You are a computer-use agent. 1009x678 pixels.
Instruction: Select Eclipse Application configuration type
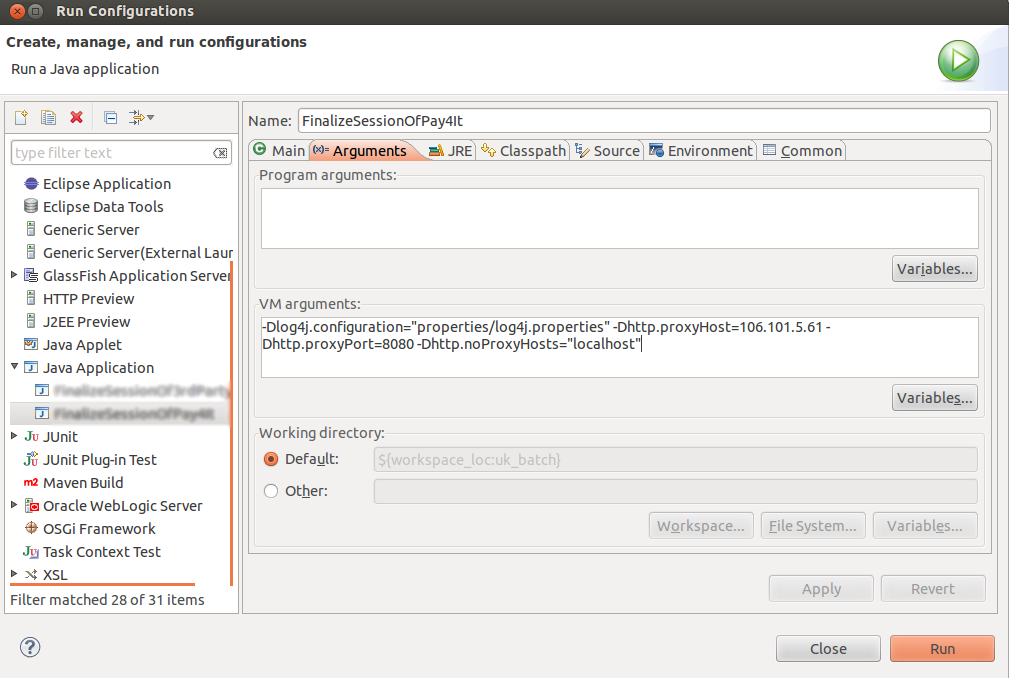tap(107, 184)
